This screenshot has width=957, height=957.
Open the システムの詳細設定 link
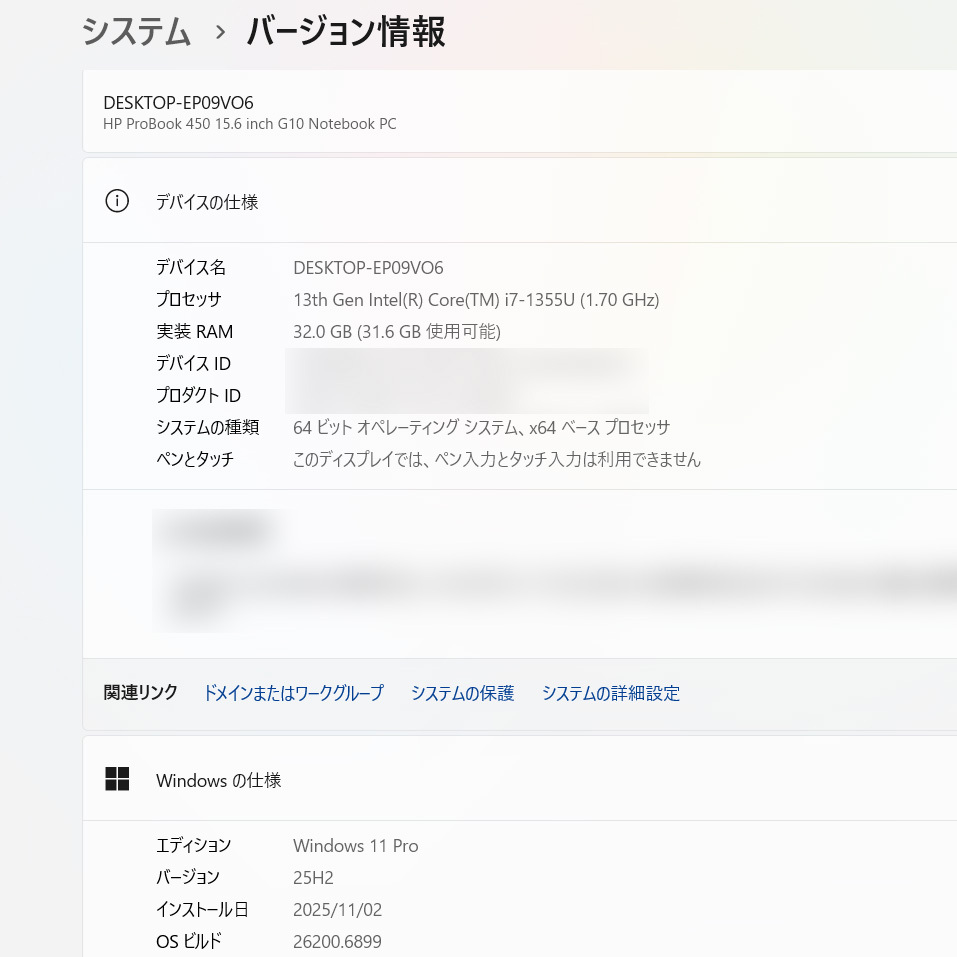click(x=611, y=693)
